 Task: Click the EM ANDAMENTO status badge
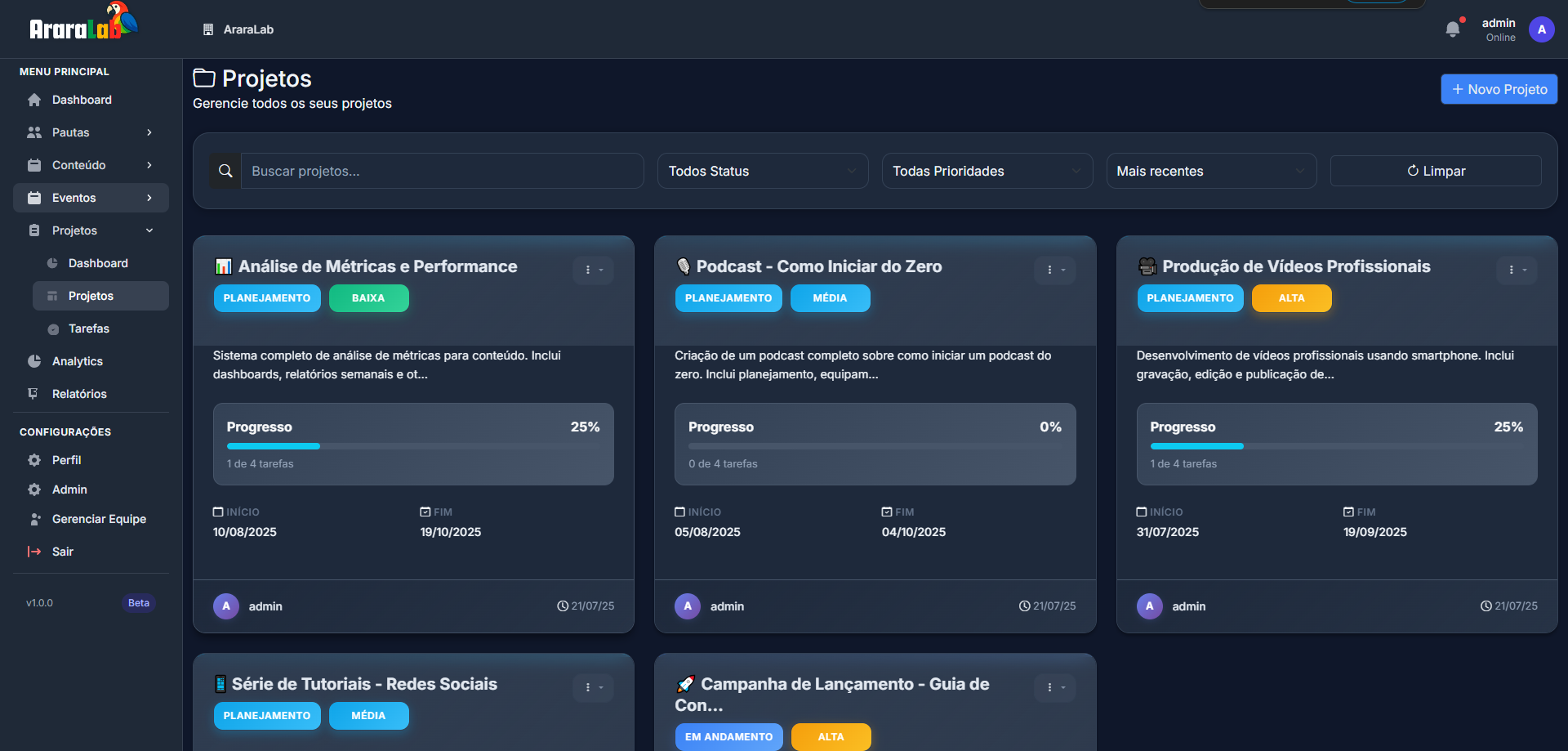728,737
